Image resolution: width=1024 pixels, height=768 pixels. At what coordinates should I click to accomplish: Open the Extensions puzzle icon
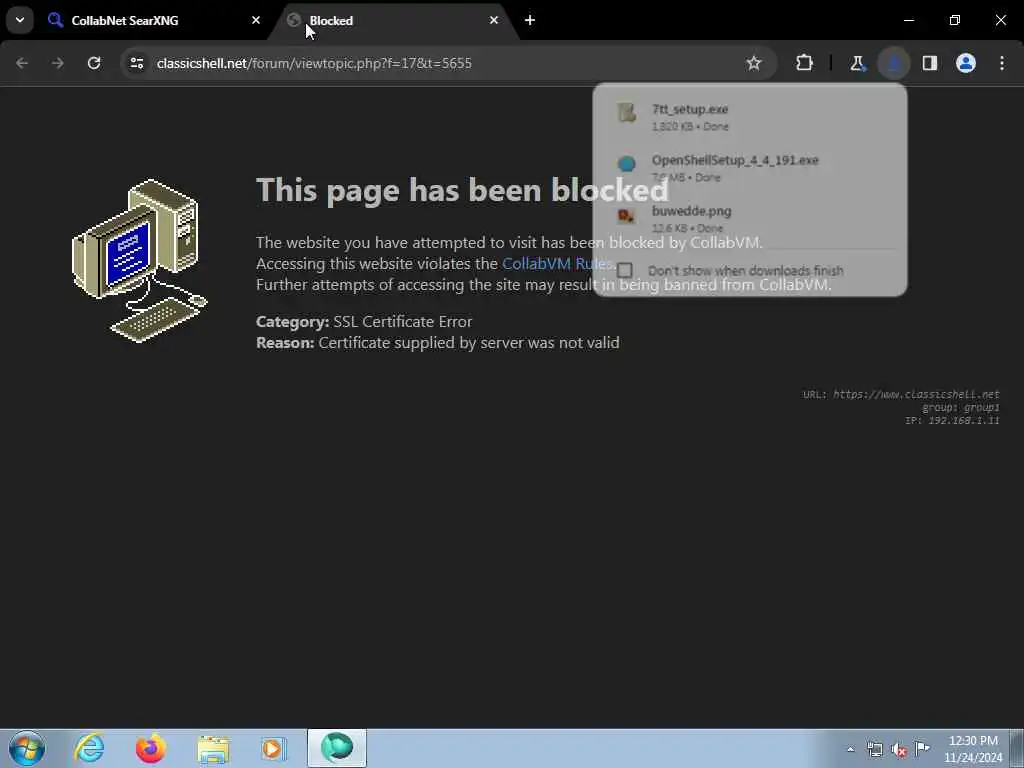[805, 63]
